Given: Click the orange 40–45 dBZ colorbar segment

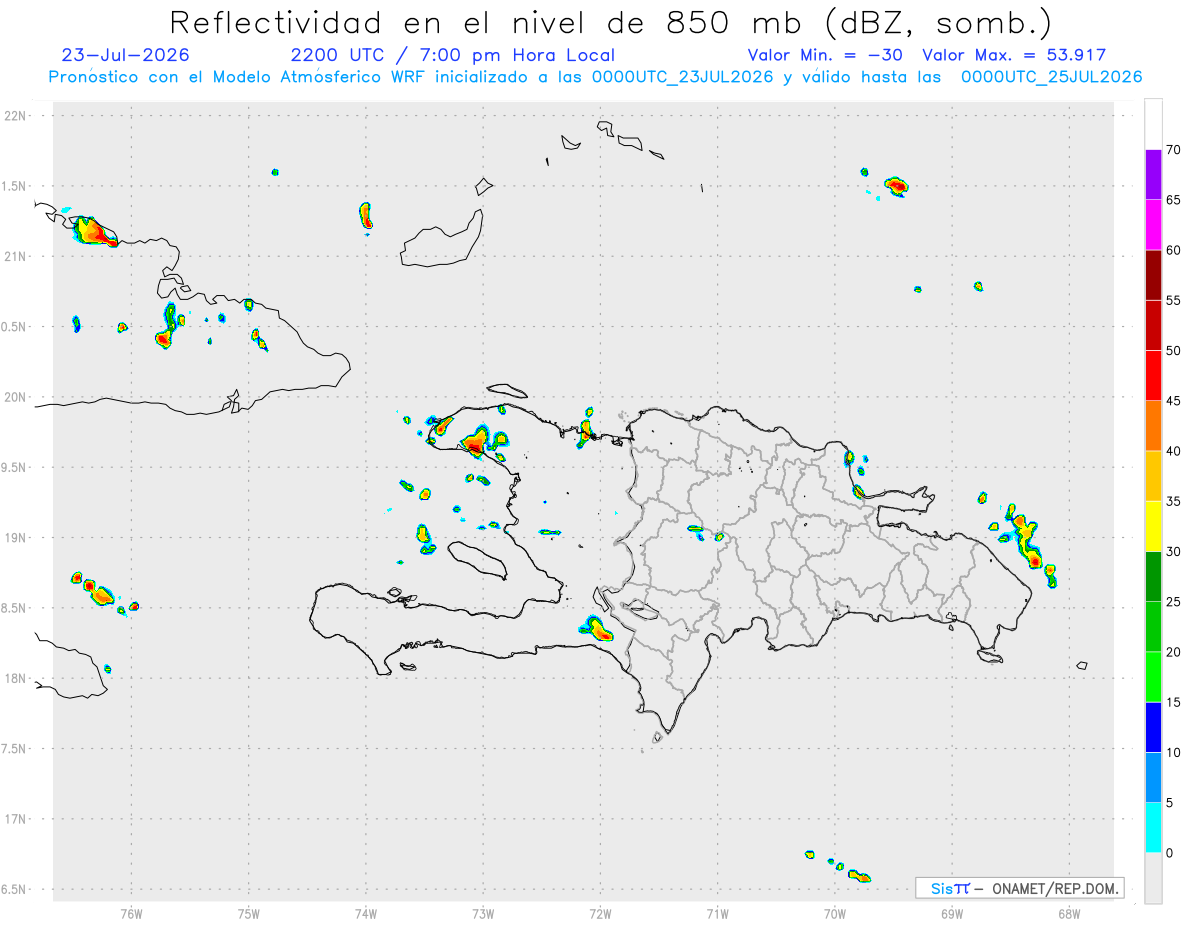Looking at the screenshot, I should [x=1153, y=426].
